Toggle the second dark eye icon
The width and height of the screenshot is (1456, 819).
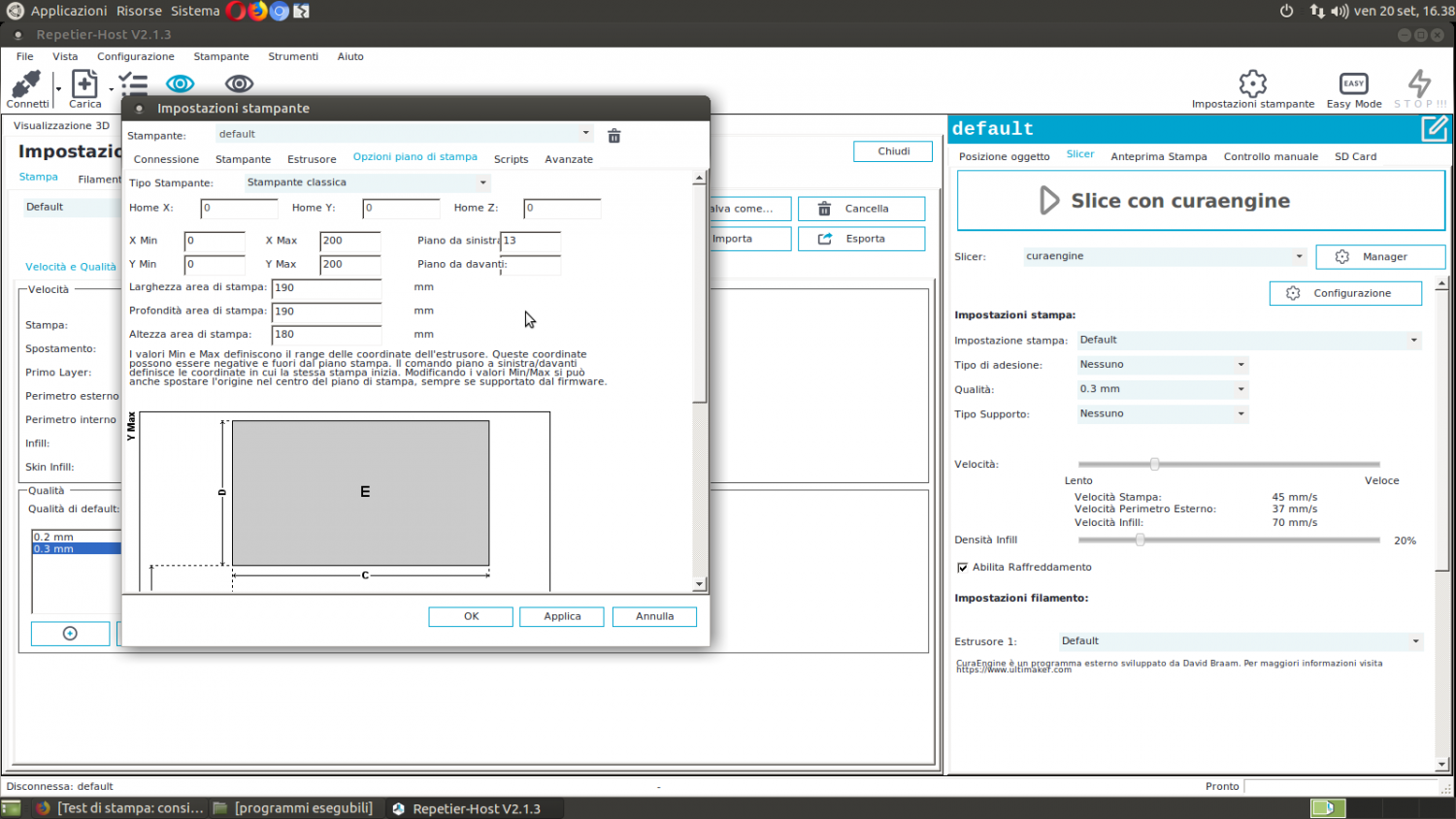[x=239, y=84]
